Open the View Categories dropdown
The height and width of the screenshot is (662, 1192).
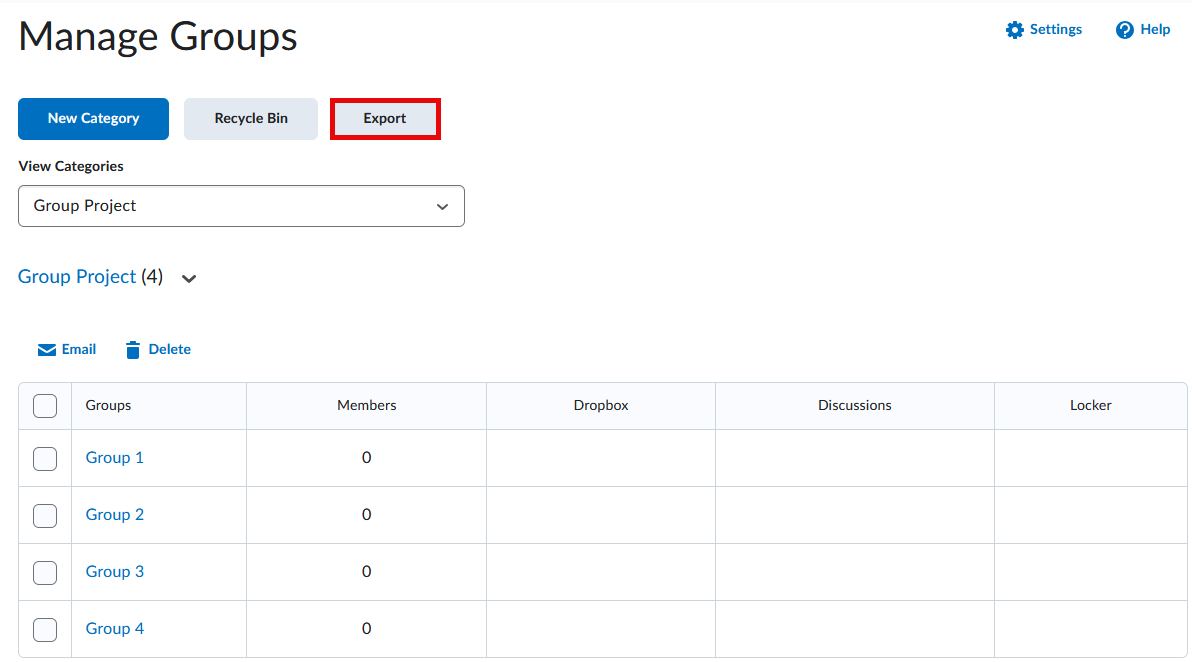tap(241, 206)
